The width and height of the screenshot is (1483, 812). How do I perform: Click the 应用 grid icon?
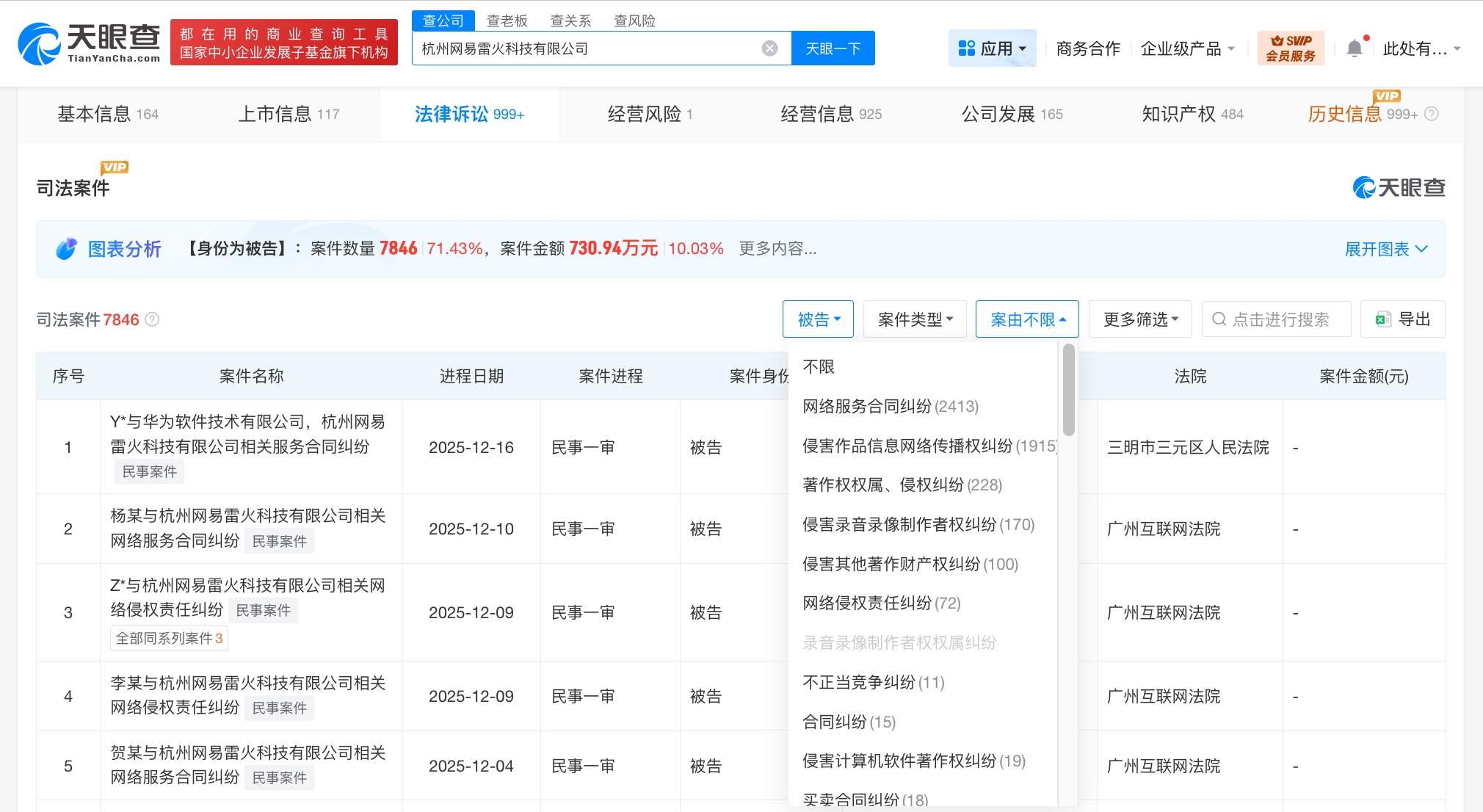click(x=966, y=48)
